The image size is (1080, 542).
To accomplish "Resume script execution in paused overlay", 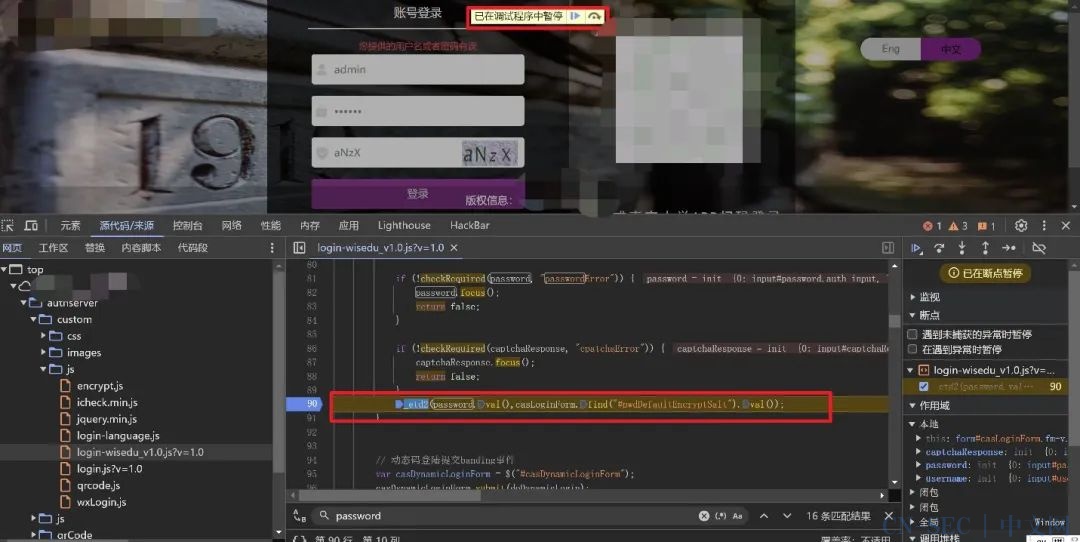I will click(575, 16).
